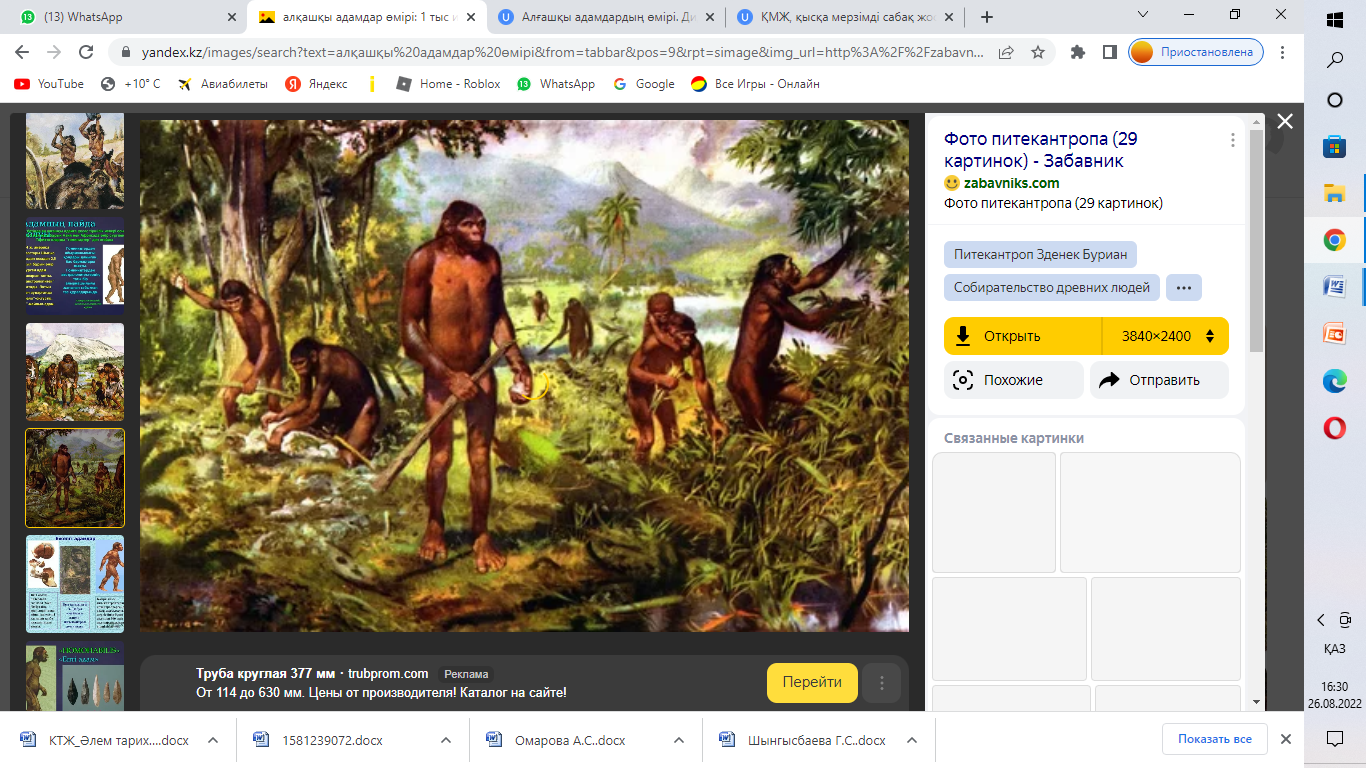Click the Открыть download button
The image size is (1366, 768).
pos(1022,336)
